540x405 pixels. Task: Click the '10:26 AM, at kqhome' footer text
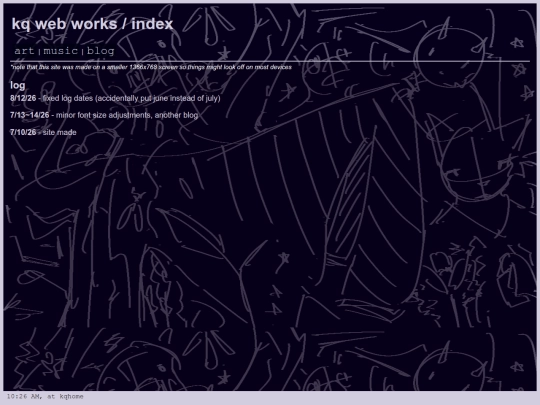[45, 396]
